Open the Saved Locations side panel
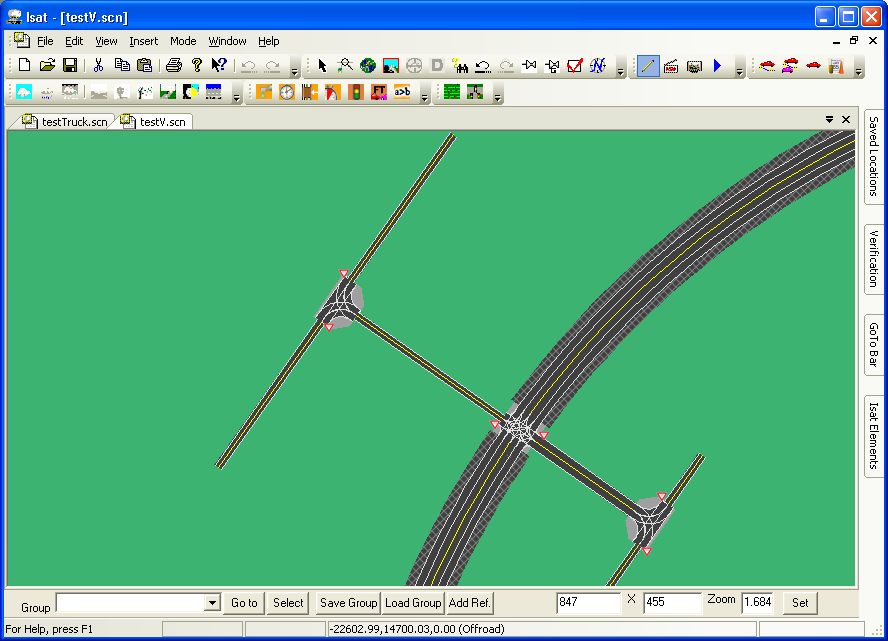Image resolution: width=888 pixels, height=641 pixels. 873,155
